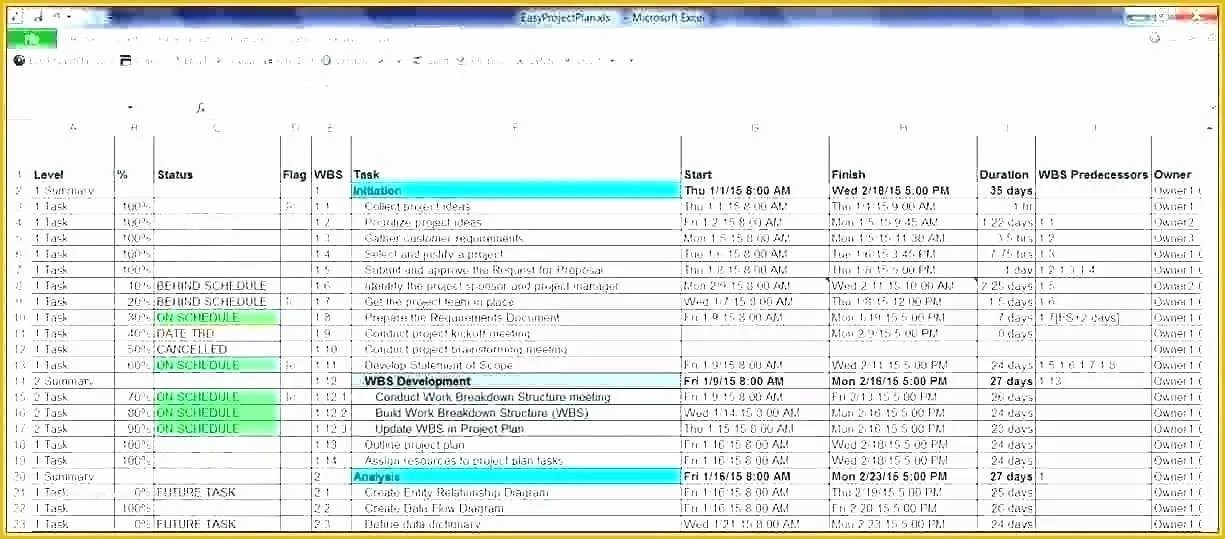Select Conduct project brainstorming meeting cell
The image size is (1225, 539).
point(516,349)
